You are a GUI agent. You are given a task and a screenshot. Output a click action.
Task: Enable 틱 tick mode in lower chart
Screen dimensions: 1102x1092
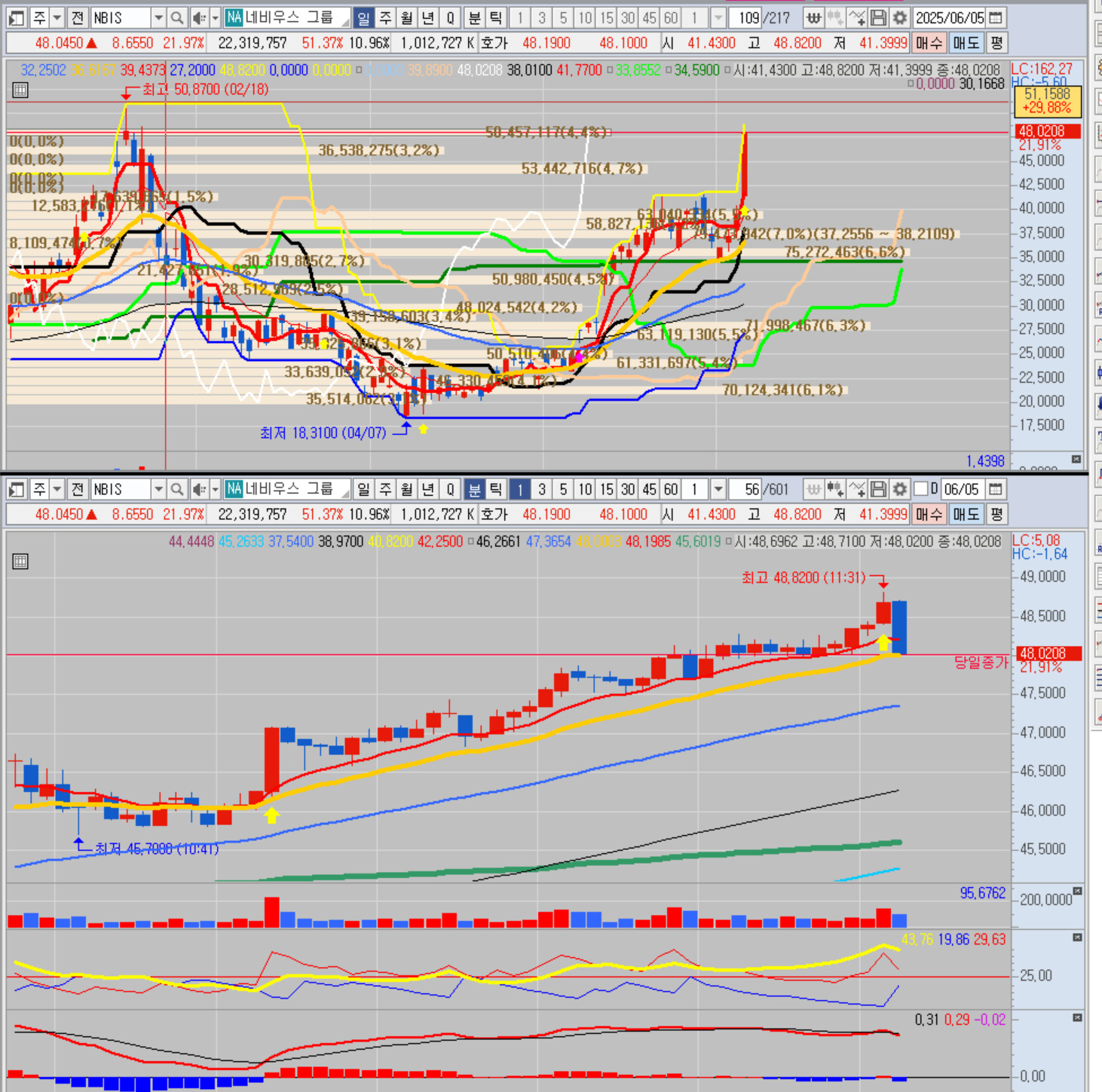(x=495, y=489)
